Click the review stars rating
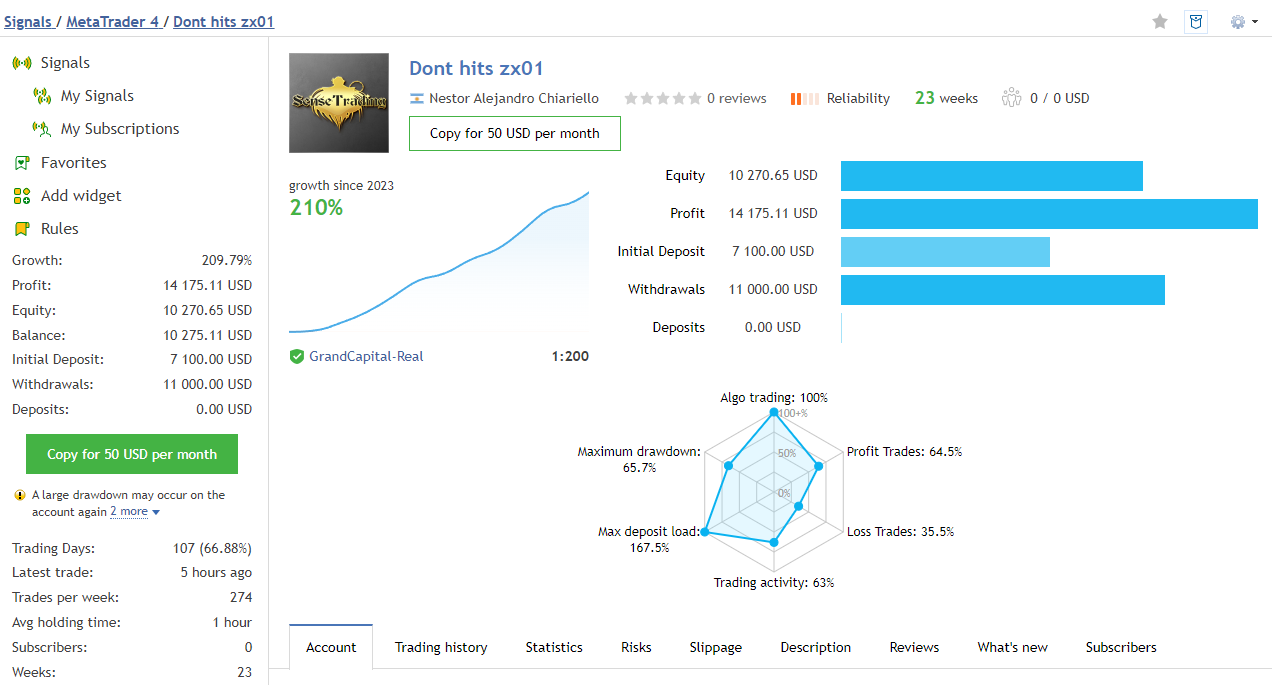Viewport: 1272px width, 685px height. [662, 98]
